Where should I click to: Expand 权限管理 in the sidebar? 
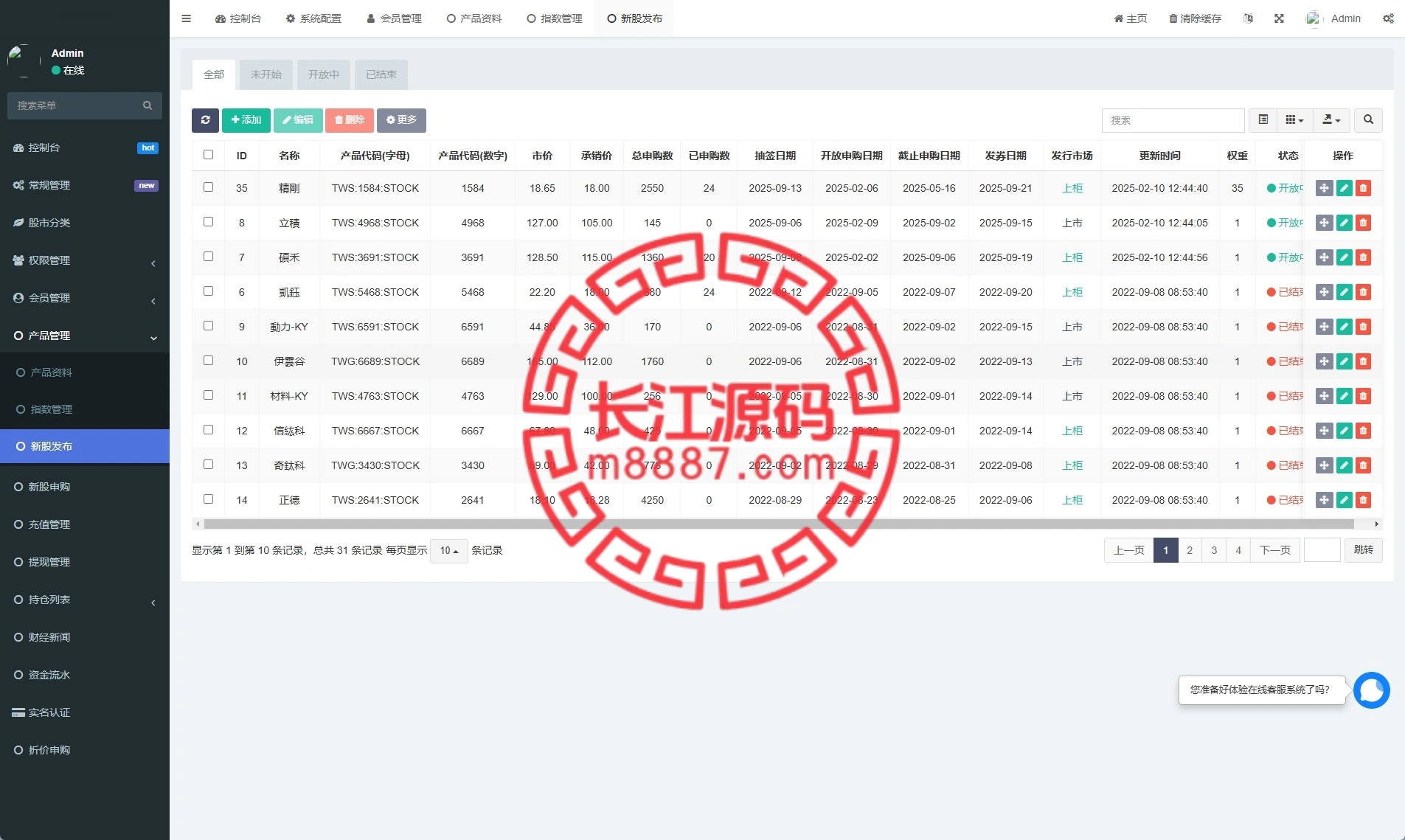coord(85,260)
